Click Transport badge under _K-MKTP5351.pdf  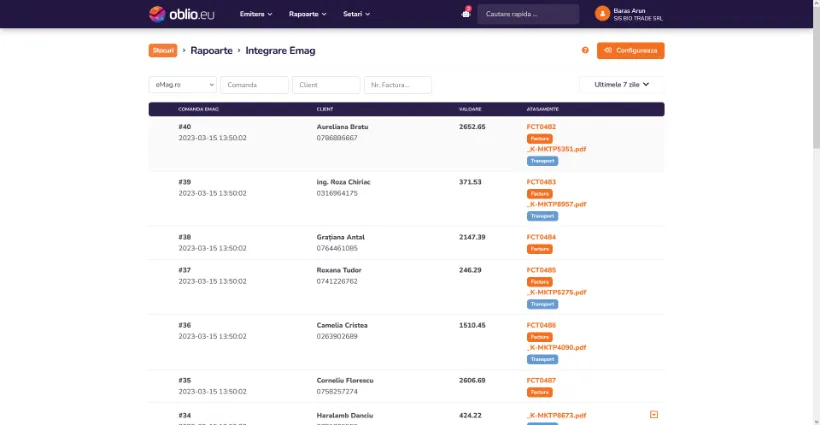click(542, 161)
